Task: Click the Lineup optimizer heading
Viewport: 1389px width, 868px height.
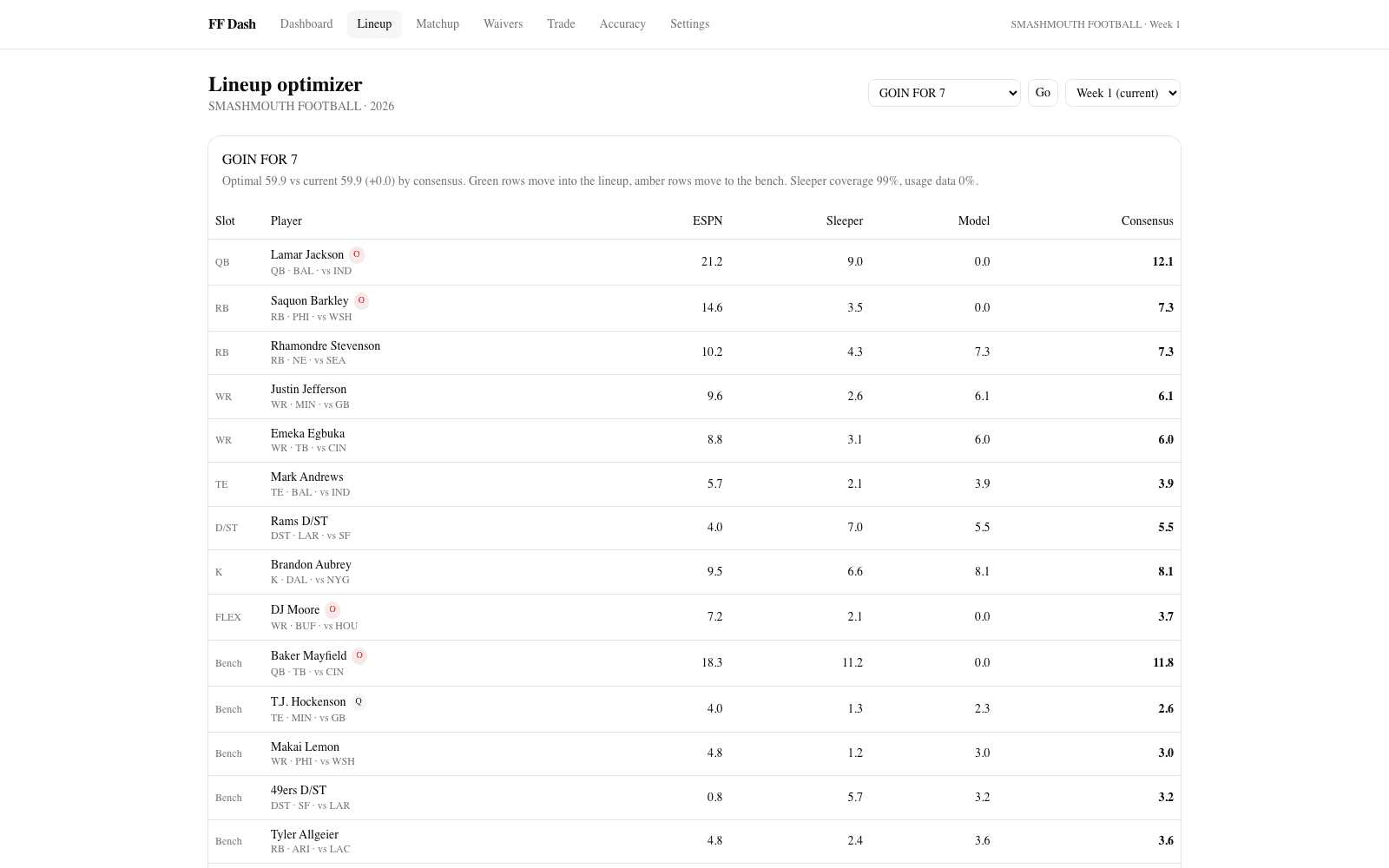Action: tap(285, 84)
